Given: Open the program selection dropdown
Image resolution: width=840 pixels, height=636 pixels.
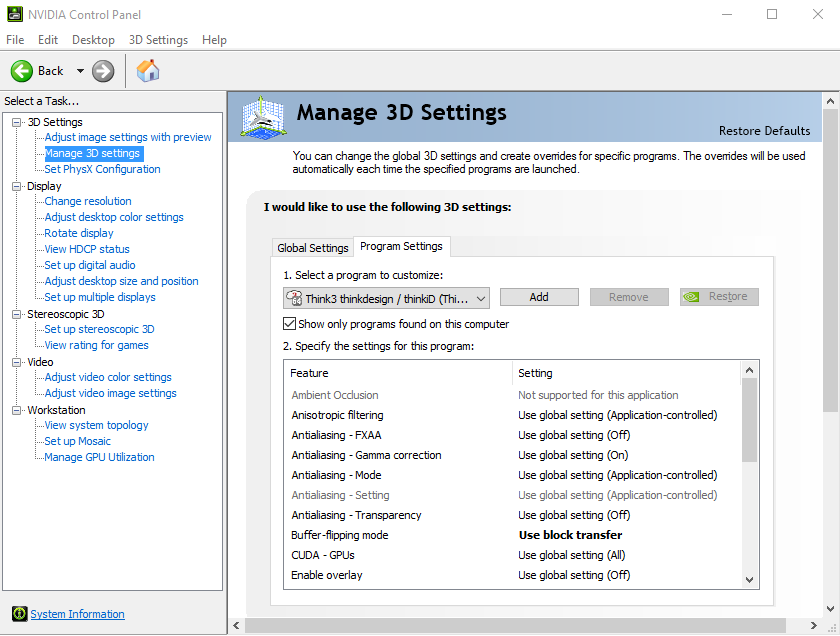Looking at the screenshot, I should [386, 298].
